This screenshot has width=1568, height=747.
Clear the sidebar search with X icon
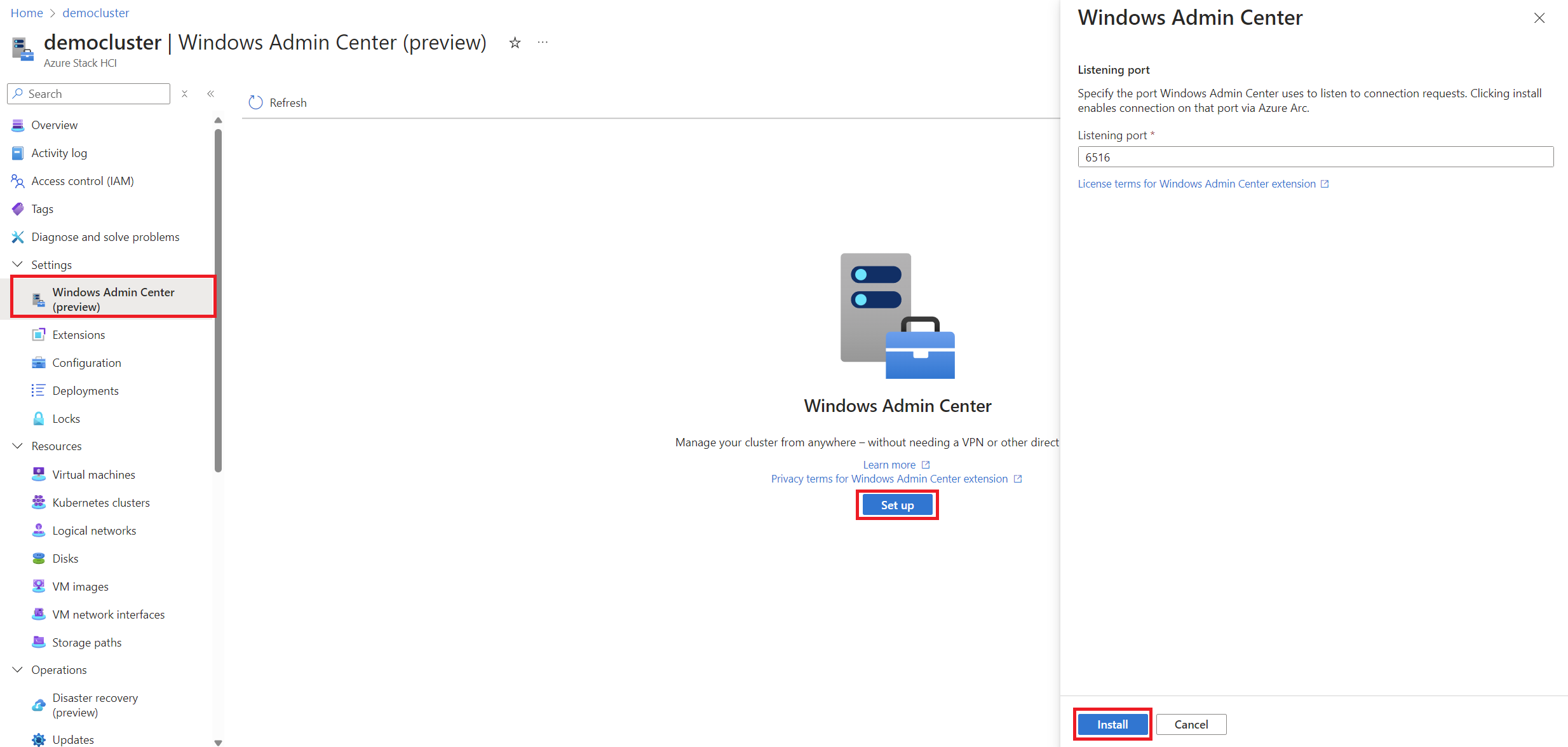pos(184,94)
